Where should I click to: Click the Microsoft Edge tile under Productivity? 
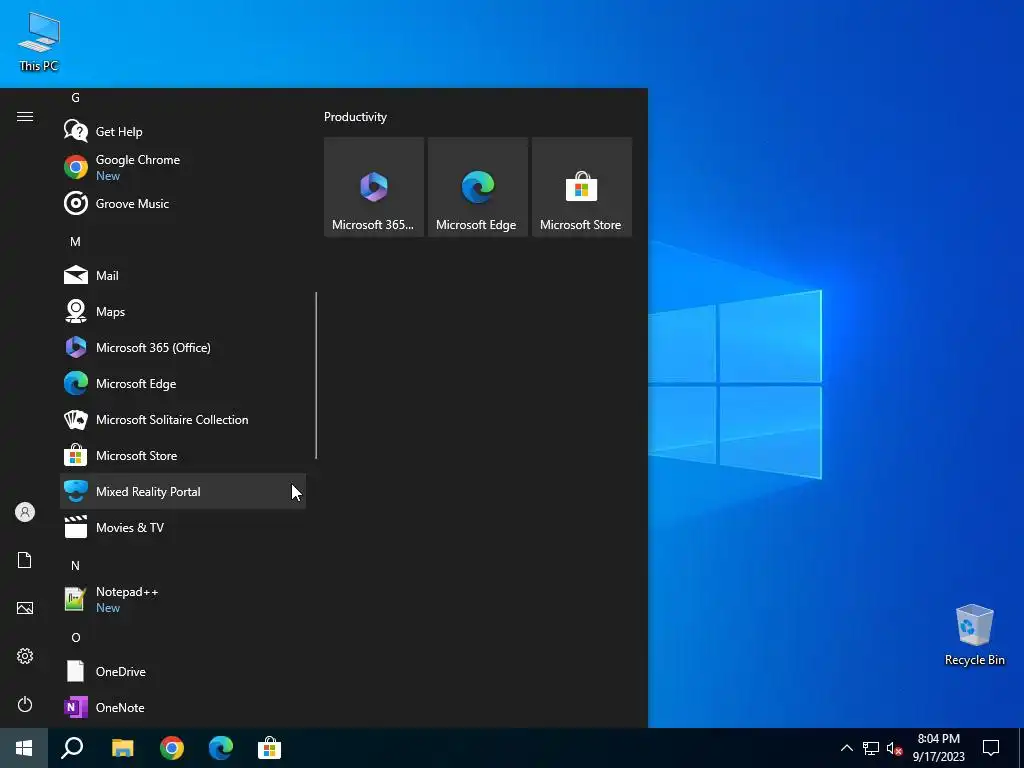pos(477,187)
